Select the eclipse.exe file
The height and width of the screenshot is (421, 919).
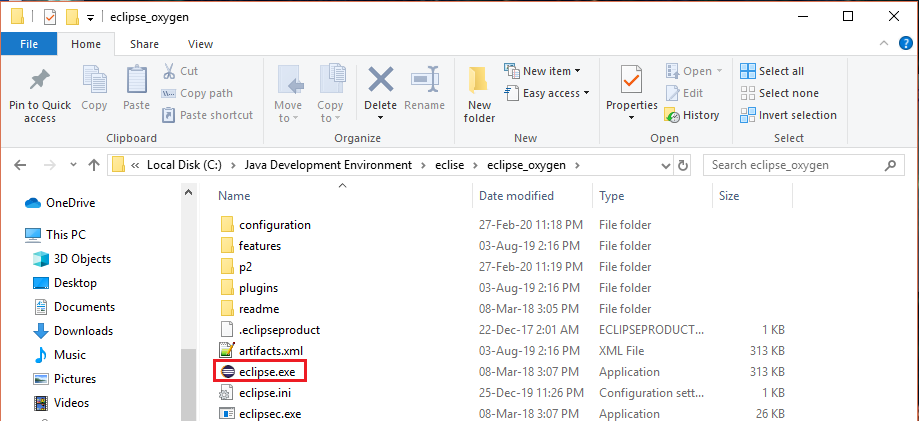[x=258, y=372]
